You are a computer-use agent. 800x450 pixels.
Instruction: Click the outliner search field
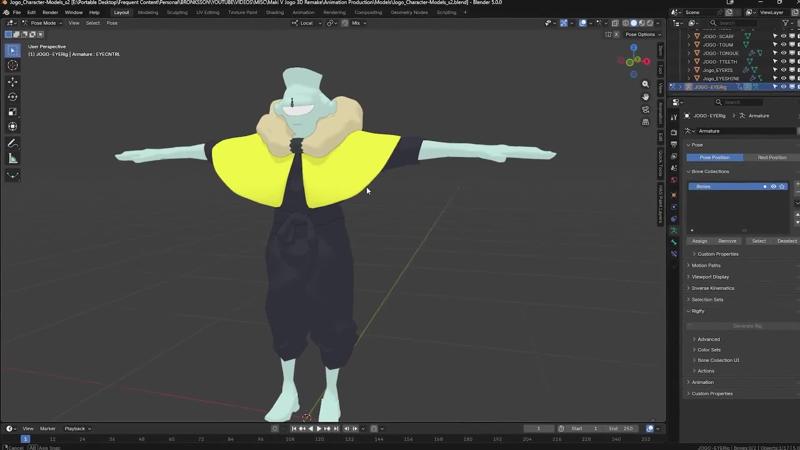[732, 23]
